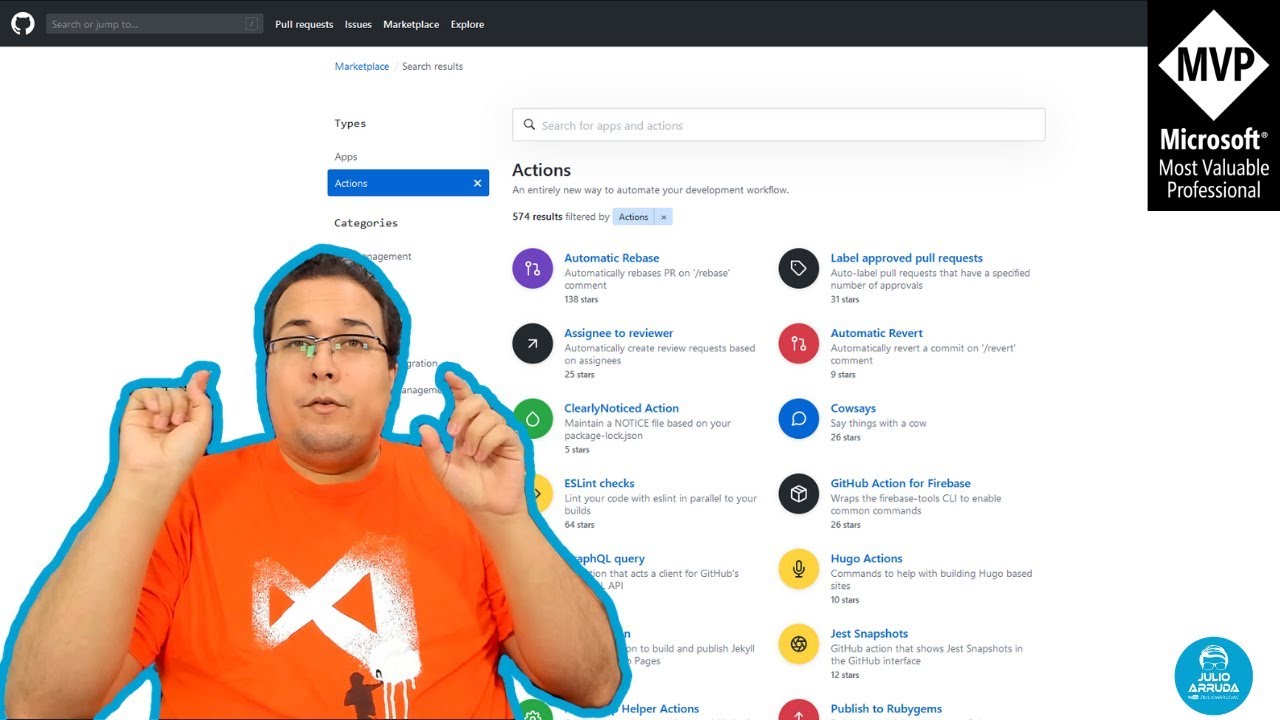Image resolution: width=1280 pixels, height=720 pixels.
Task: Clear the Actions type filter in the sidebar
Action: click(477, 183)
